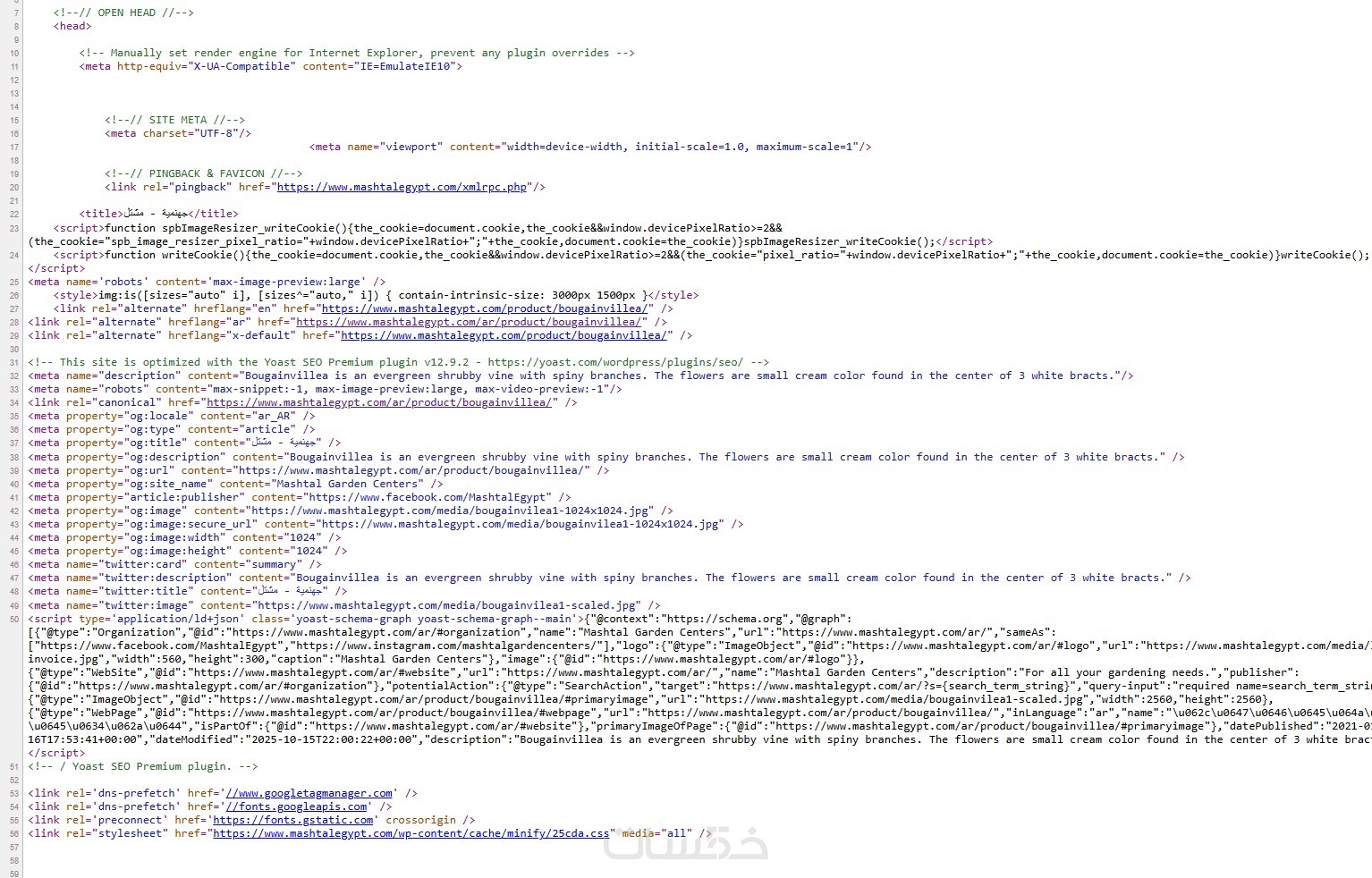Click line number 23 in the gutter
Viewport: 1372px width, 878px height.
pyautogui.click(x=14, y=228)
